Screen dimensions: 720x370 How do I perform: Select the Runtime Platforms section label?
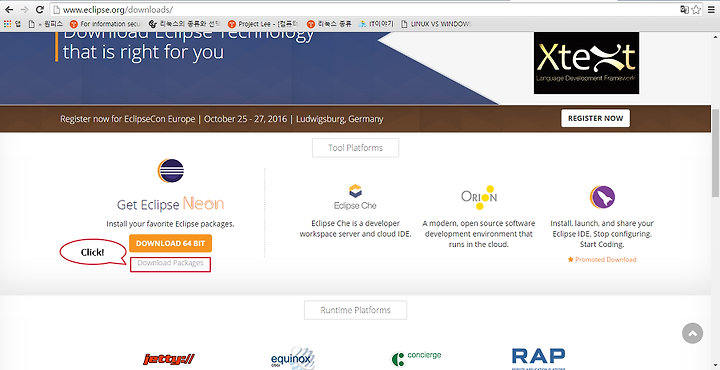pyautogui.click(x=355, y=310)
